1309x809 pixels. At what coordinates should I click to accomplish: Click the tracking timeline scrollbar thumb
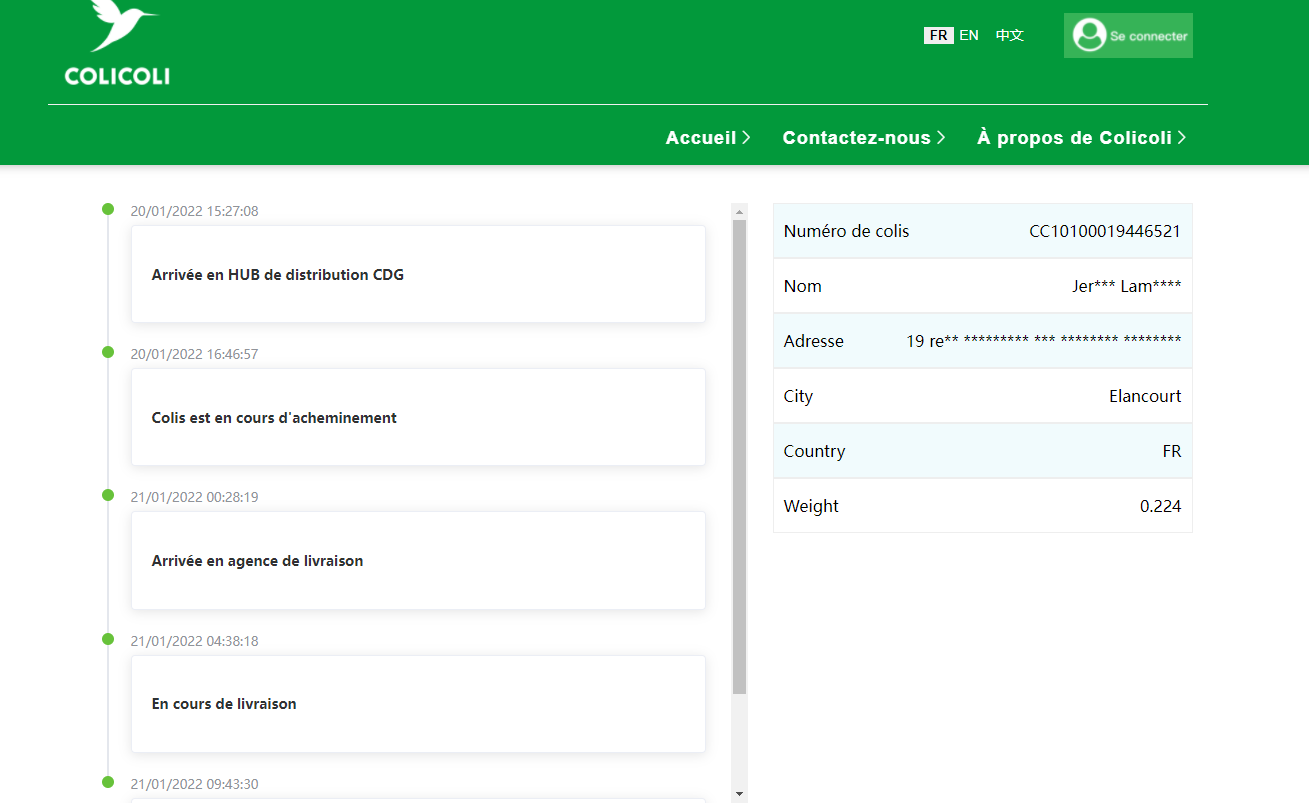tap(740, 456)
